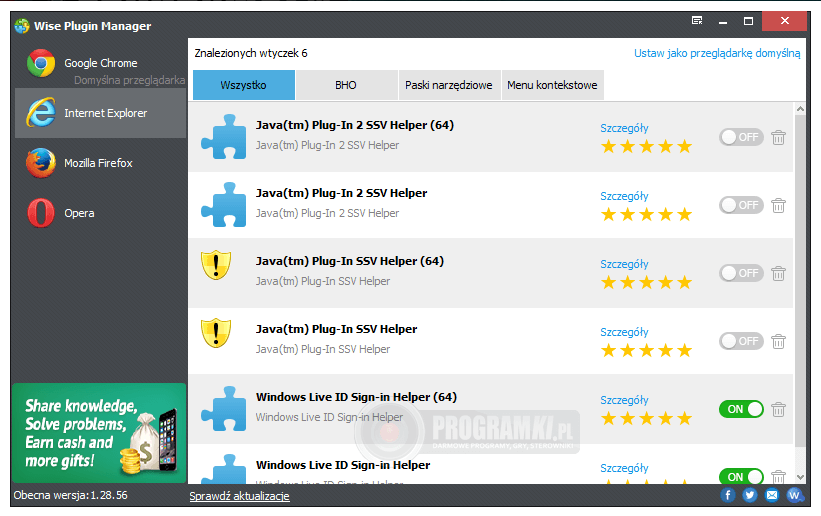The height and width of the screenshot is (516, 821).
Task: Click puzzle icon of Java Plug-In 2 SSV Helper (64)
Action: point(224,137)
